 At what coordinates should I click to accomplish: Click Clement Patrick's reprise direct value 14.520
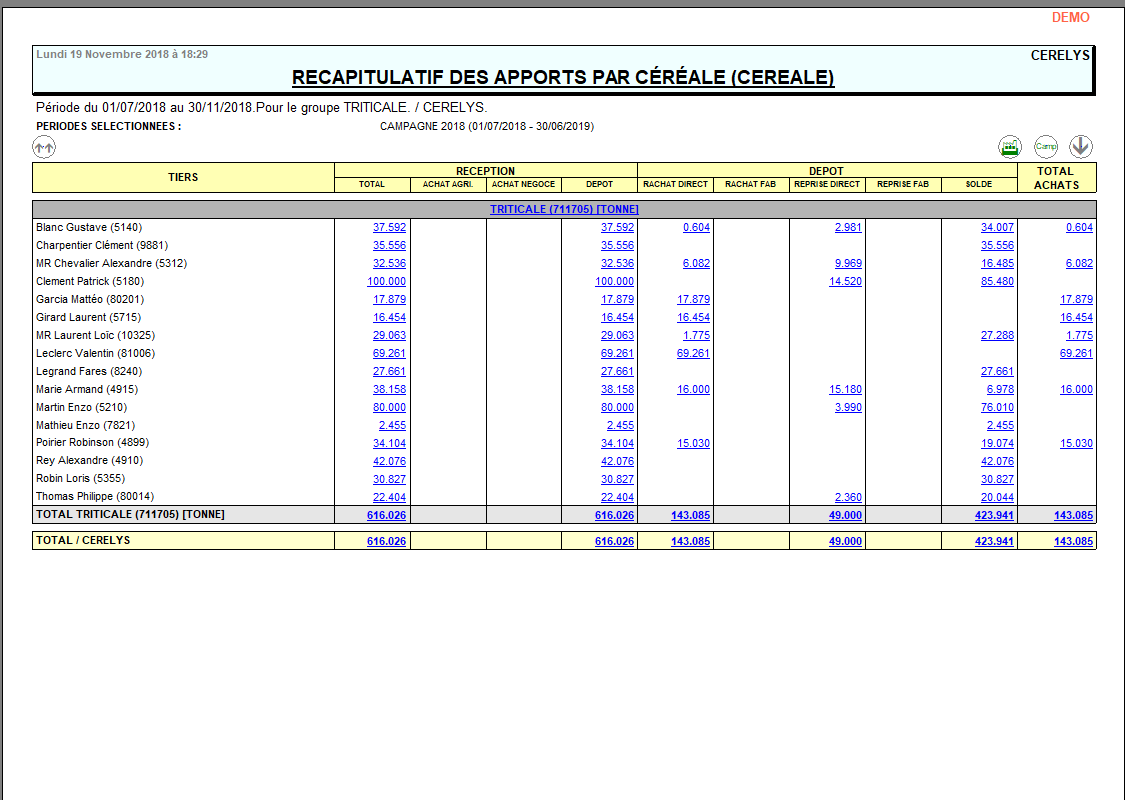pos(845,282)
